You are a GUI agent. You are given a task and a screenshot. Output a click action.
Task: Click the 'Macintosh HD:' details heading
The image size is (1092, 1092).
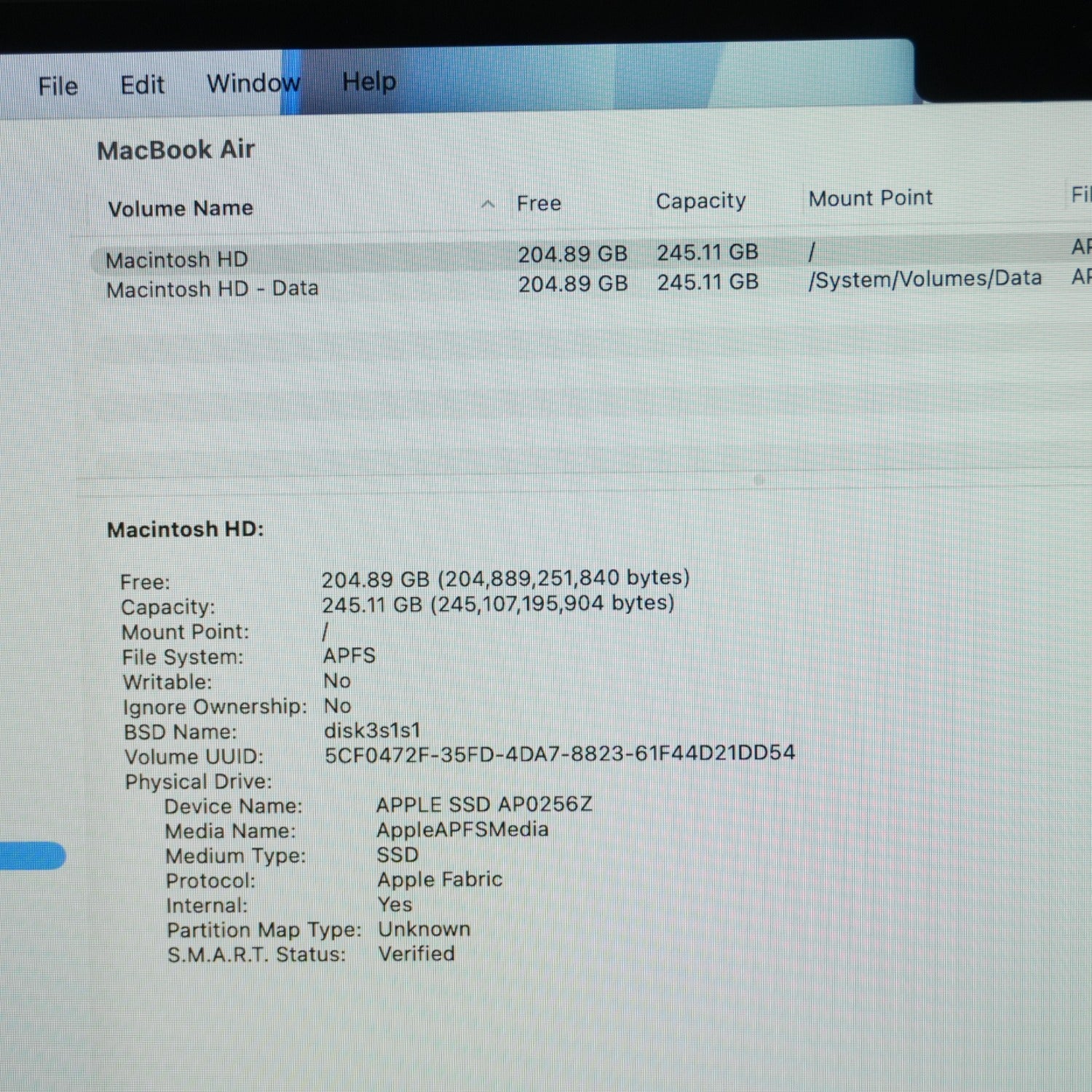pyautogui.click(x=185, y=529)
